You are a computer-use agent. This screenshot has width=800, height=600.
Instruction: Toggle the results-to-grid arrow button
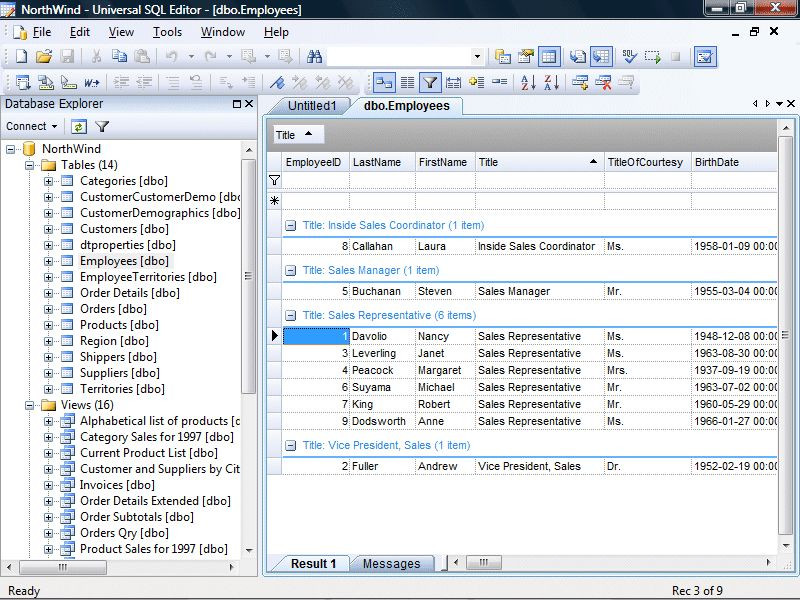click(x=601, y=56)
